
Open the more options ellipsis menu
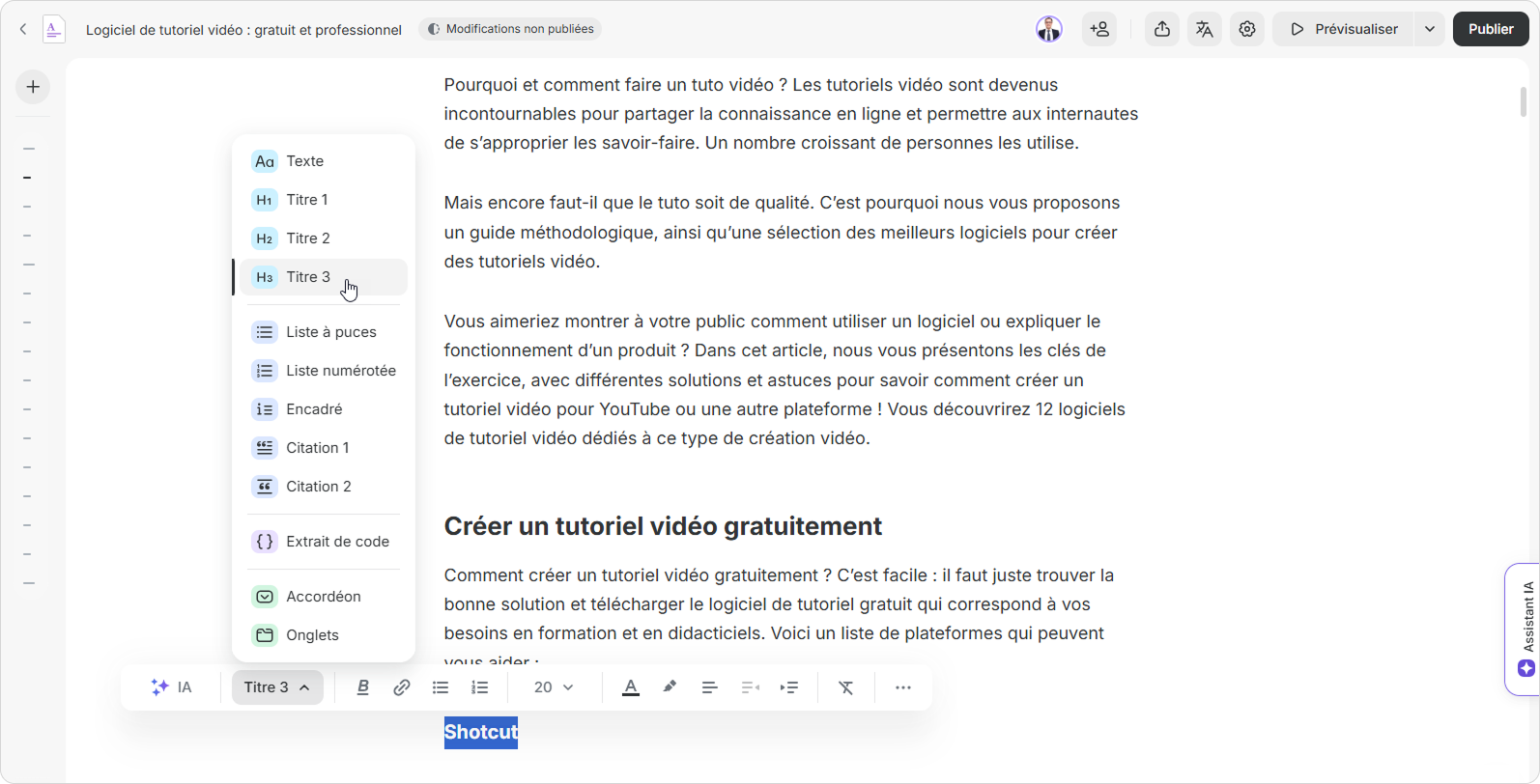tap(903, 687)
